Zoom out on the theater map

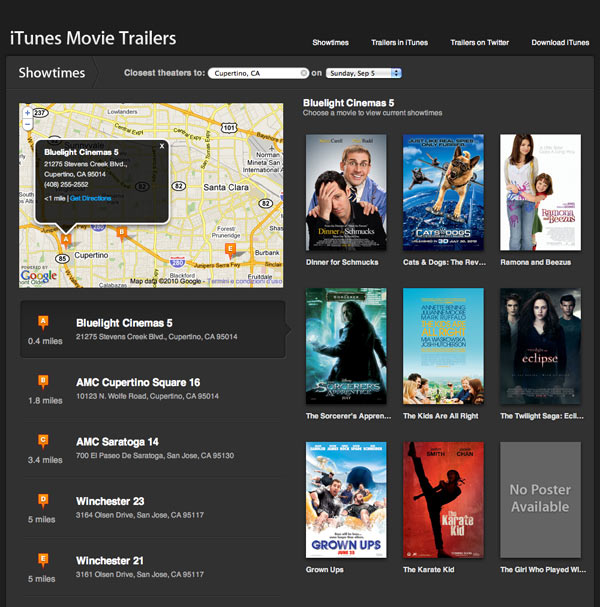pos(27,125)
